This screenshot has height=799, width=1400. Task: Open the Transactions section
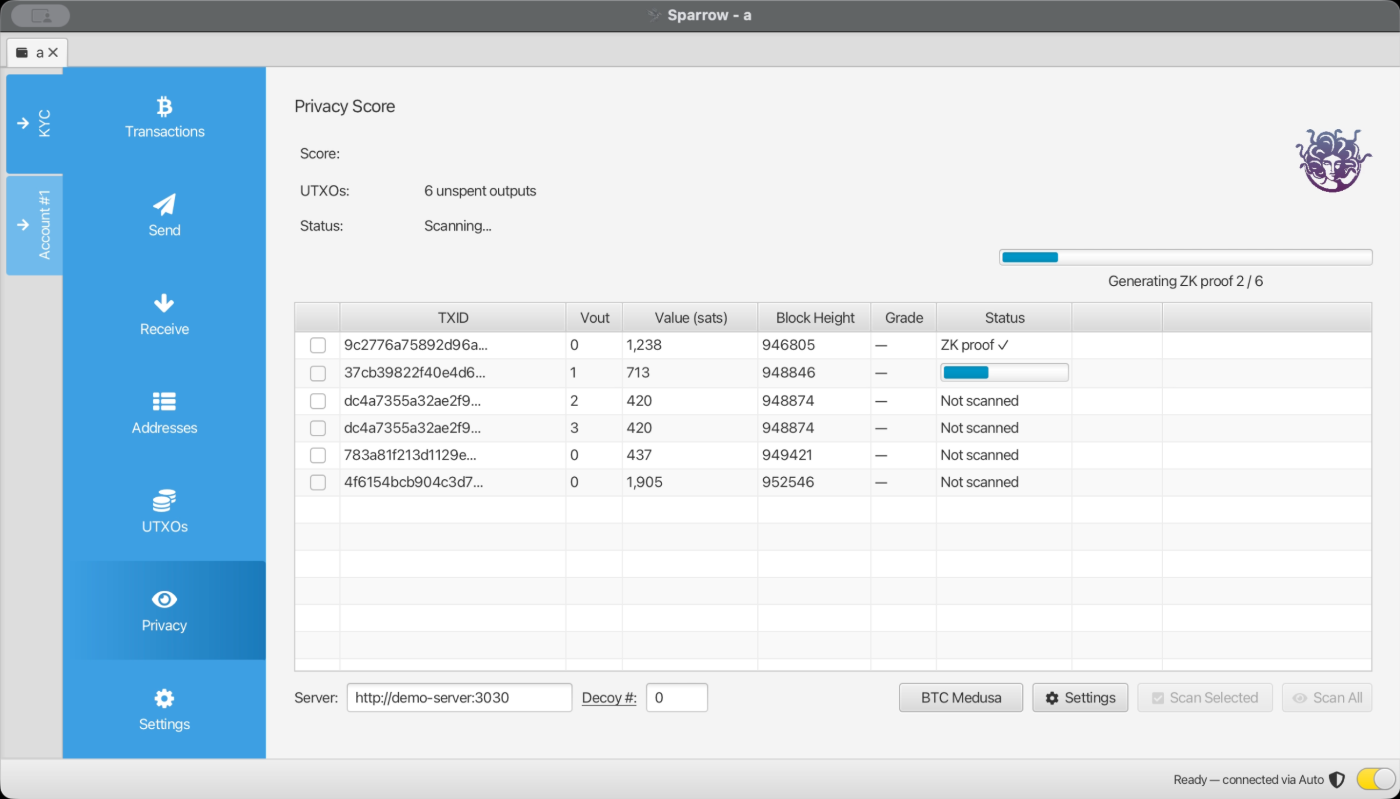pos(164,117)
